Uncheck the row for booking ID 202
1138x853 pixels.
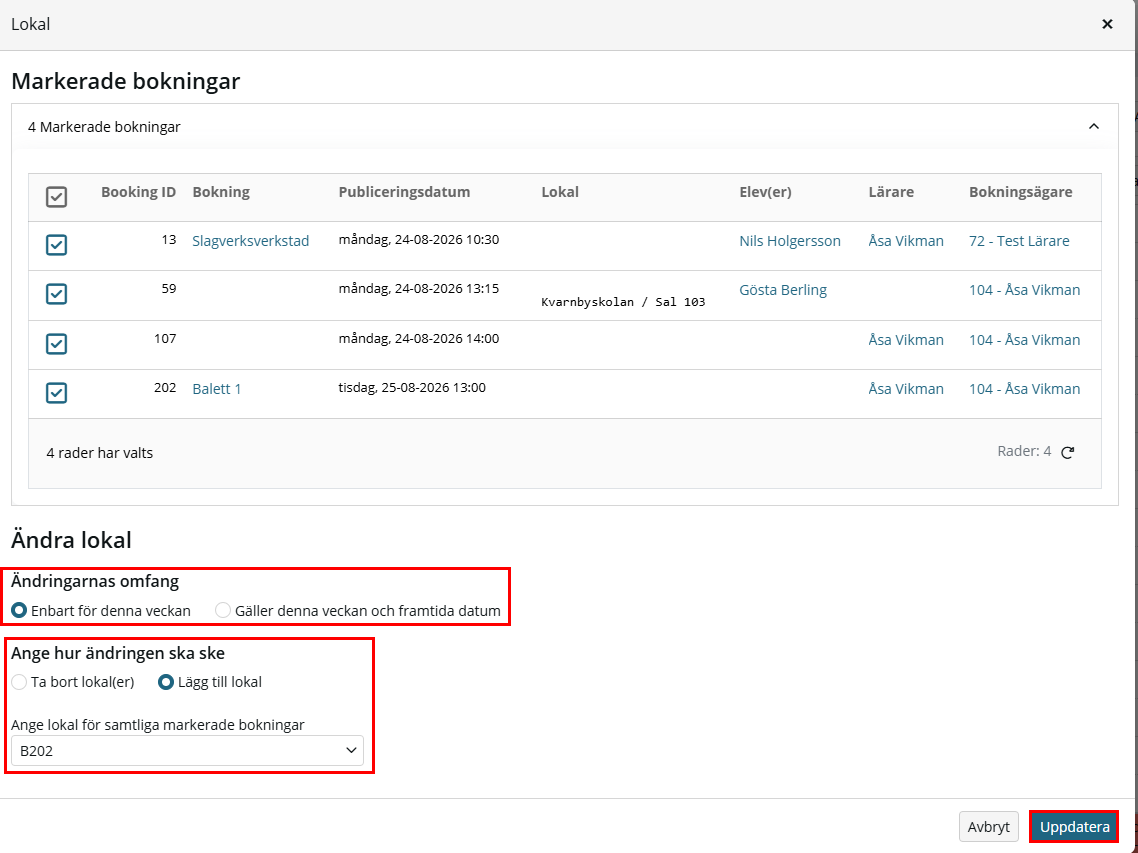(x=57, y=393)
